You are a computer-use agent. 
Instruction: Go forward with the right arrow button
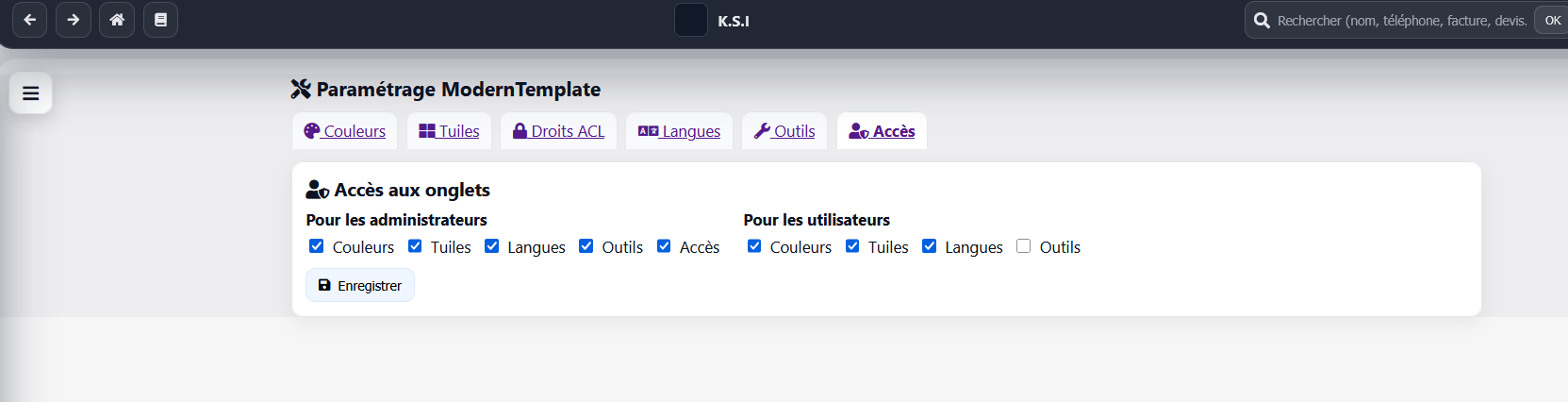pyautogui.click(x=74, y=20)
